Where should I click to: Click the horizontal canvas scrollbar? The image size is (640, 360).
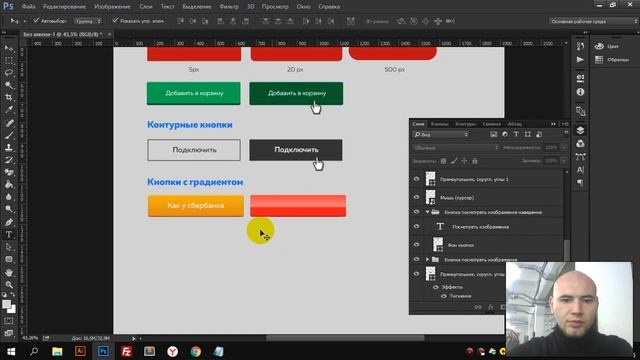click(345, 338)
